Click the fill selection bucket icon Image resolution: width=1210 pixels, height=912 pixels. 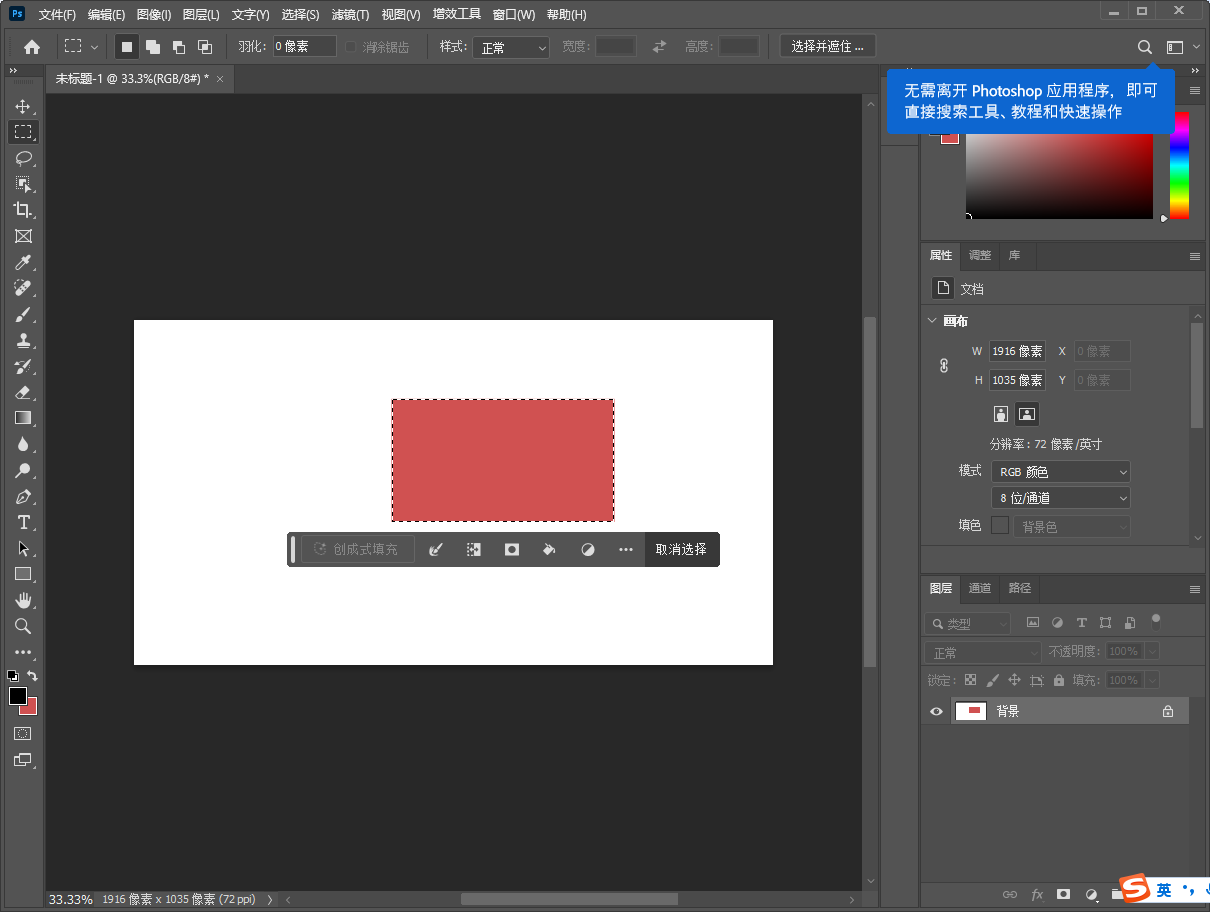pos(549,549)
